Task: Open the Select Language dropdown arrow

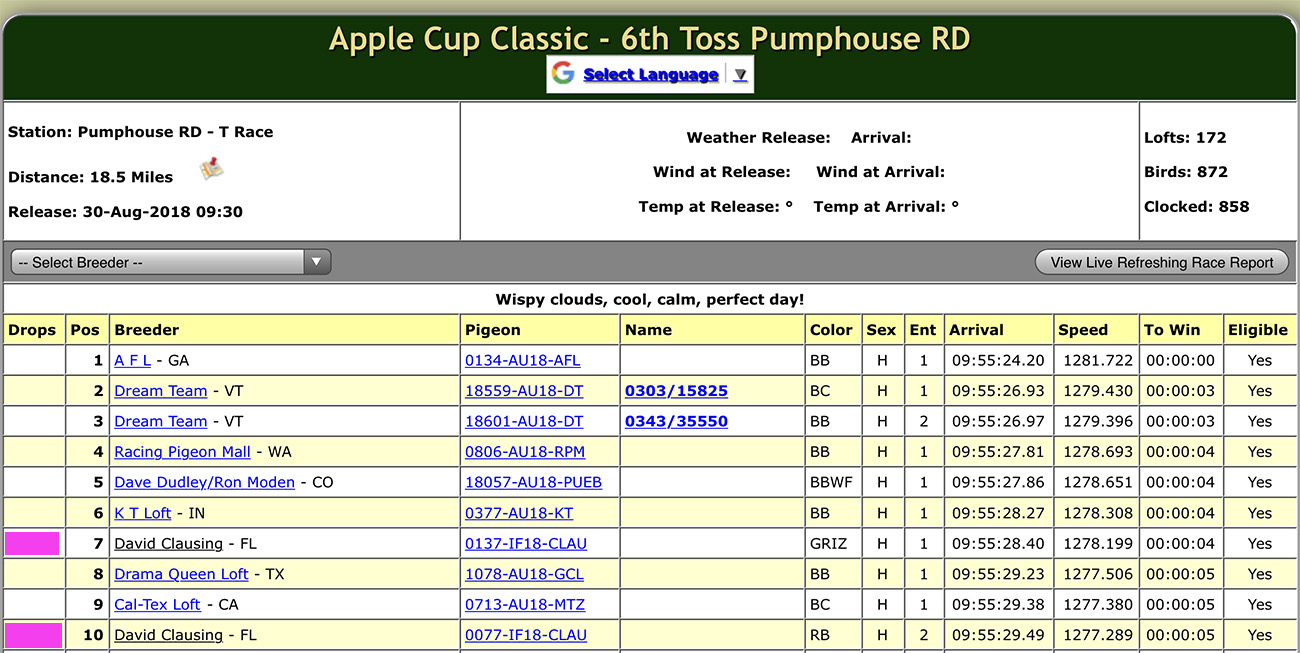Action: tap(740, 75)
